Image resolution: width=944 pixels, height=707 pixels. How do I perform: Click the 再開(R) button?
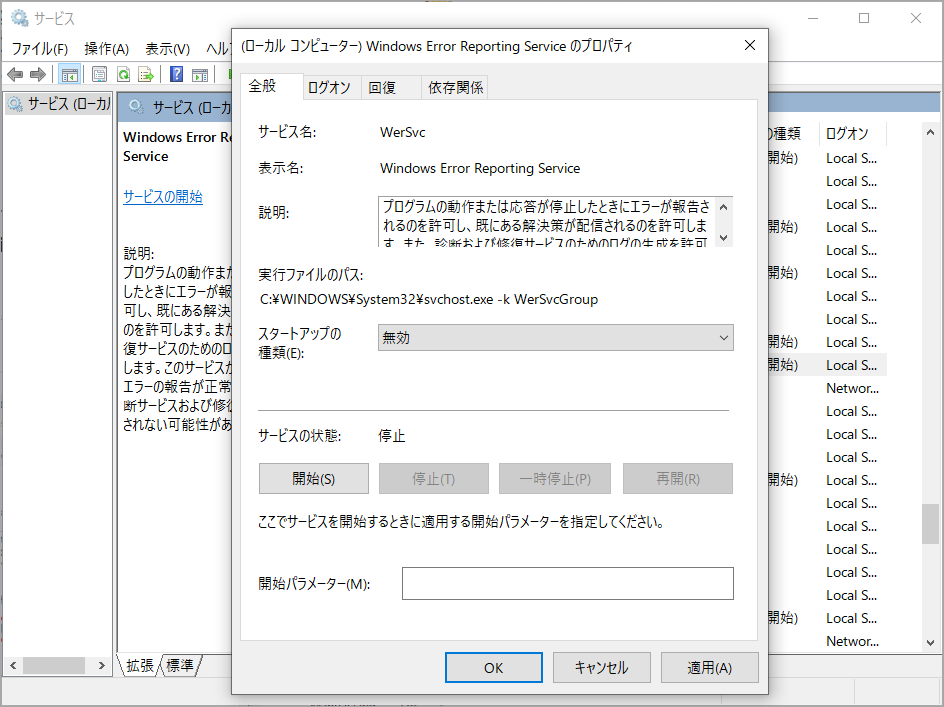[678, 479]
